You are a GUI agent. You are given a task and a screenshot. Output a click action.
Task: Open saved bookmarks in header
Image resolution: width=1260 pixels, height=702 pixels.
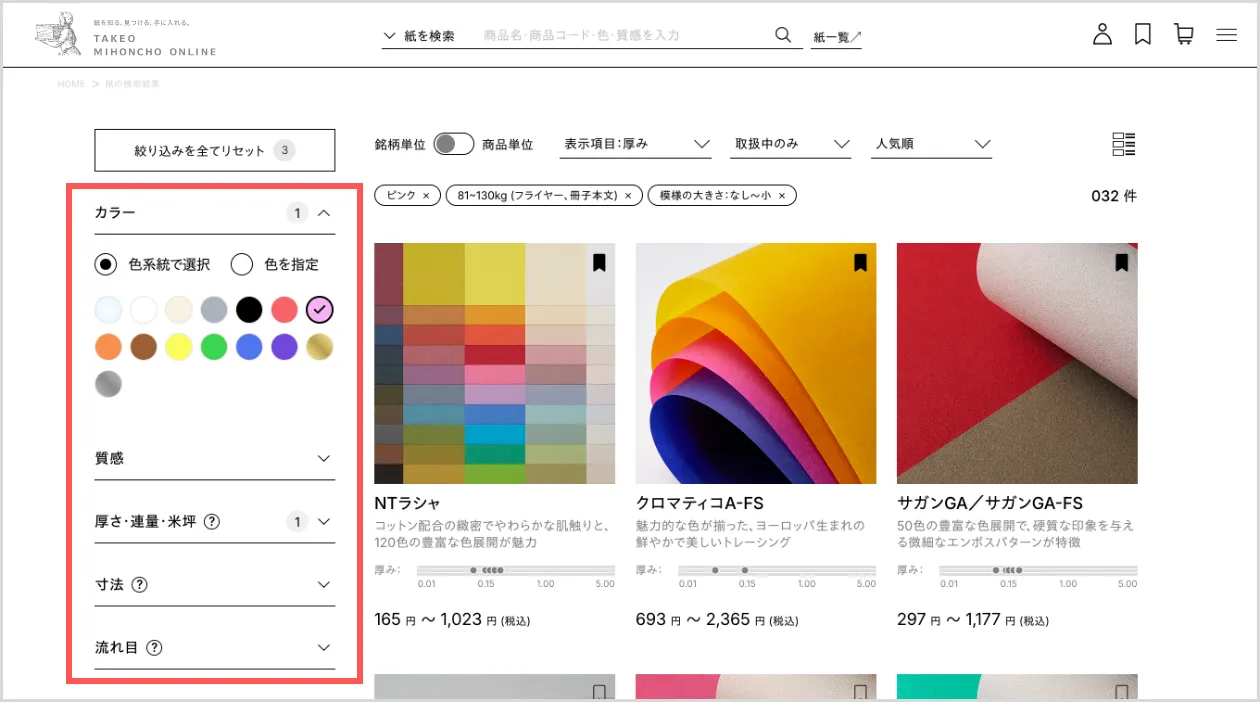click(1143, 35)
